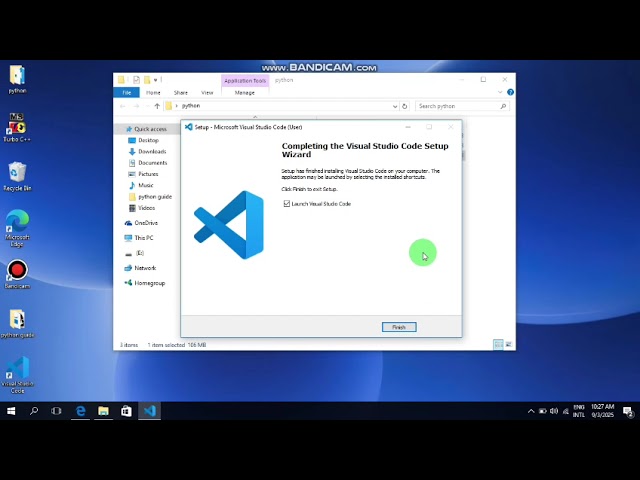This screenshot has width=640, height=480.
Task: Open Home tab in Explorer ribbon
Action: point(153,93)
